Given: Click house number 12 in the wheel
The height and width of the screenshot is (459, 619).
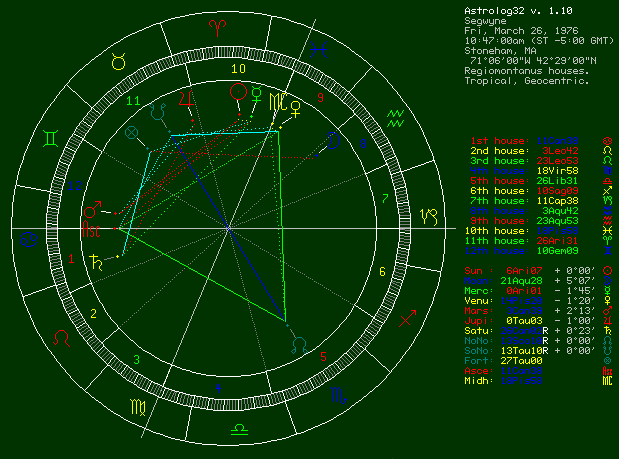Looking at the screenshot, I should point(75,185).
